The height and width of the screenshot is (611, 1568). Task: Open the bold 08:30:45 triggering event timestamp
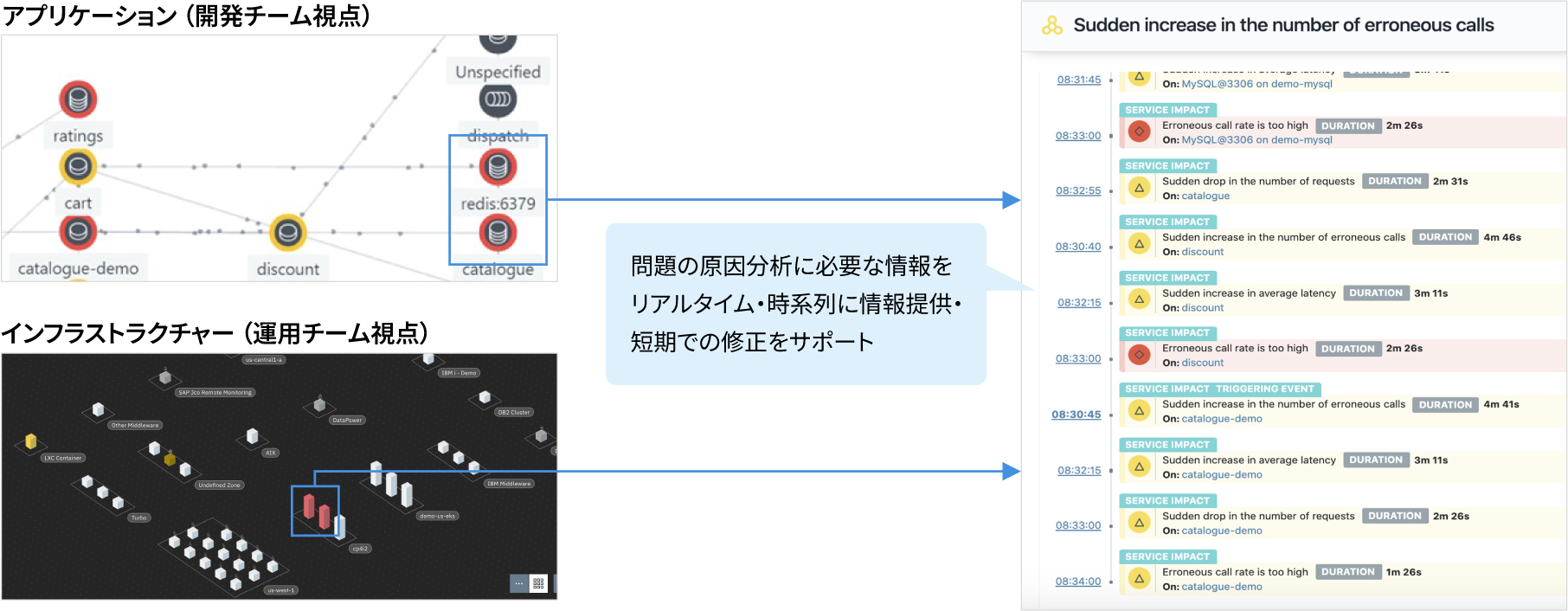[x=1076, y=415]
